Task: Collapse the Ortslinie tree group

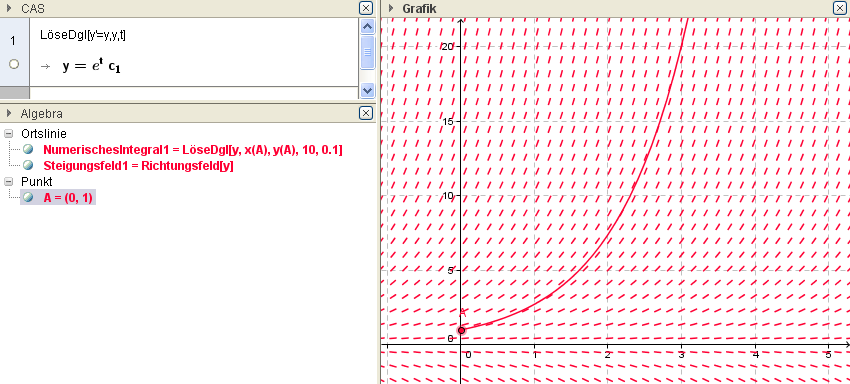Action: tap(9, 133)
